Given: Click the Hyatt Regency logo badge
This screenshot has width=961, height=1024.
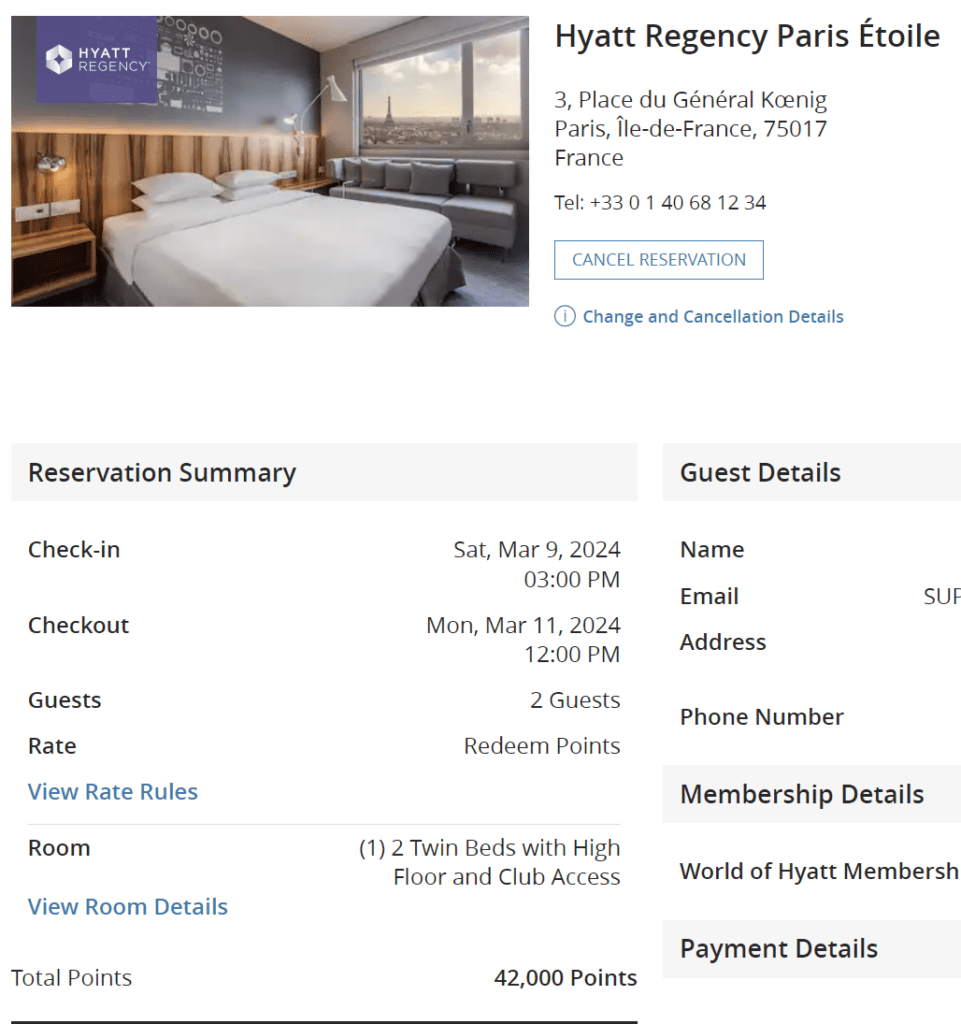Looking at the screenshot, I should click(x=97, y=60).
